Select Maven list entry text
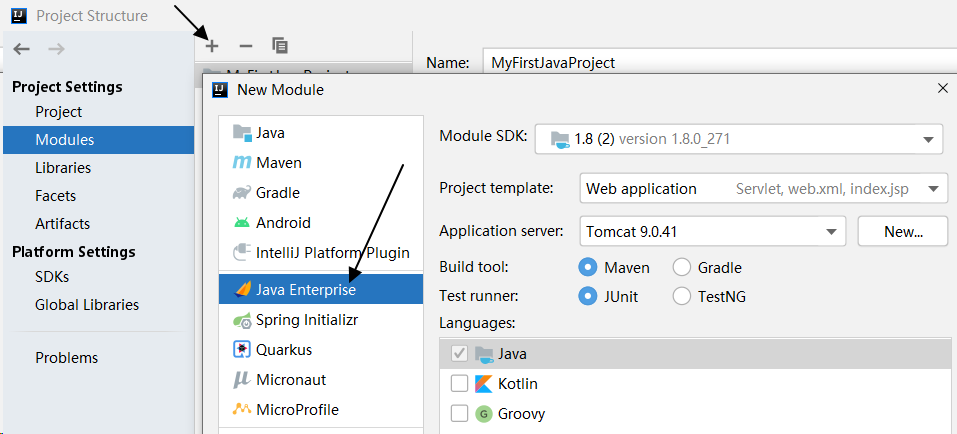 [279, 163]
